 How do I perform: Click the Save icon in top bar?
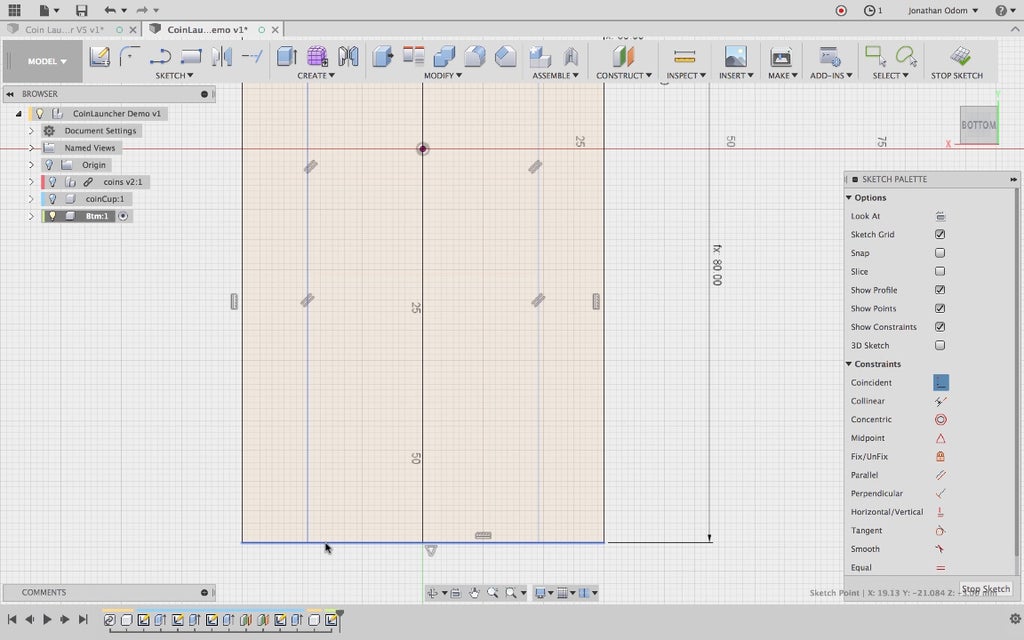82,10
